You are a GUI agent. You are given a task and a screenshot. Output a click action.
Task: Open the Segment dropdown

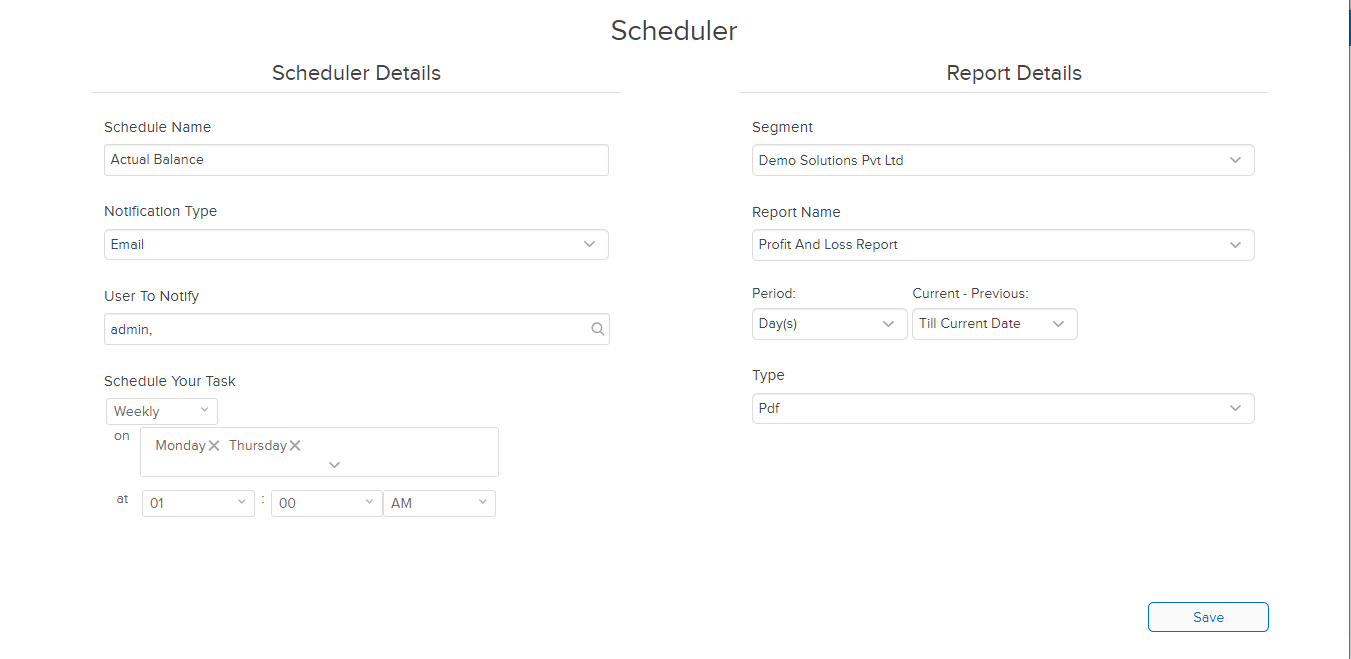[1238, 159]
